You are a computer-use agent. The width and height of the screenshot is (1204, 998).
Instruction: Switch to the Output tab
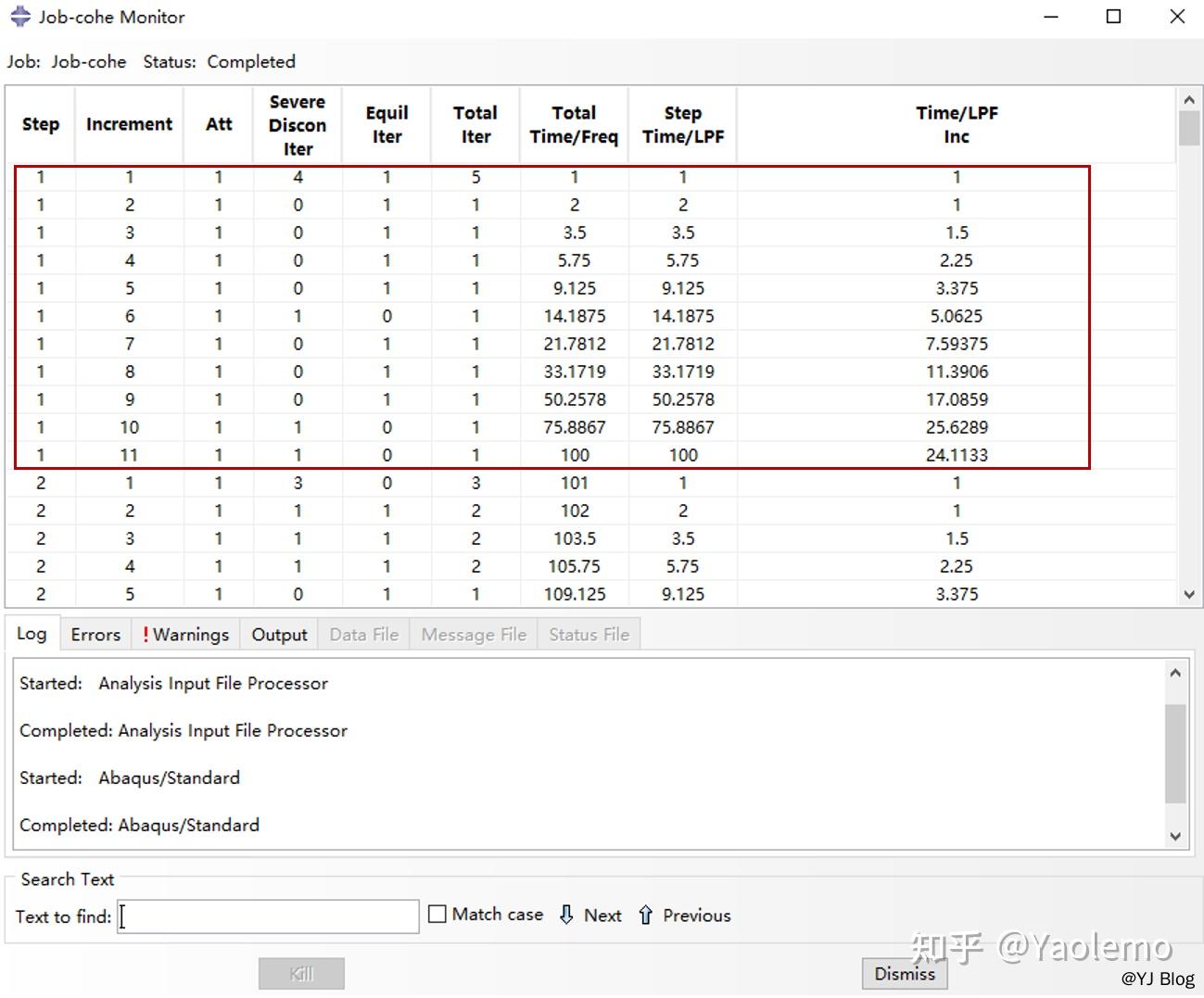click(279, 635)
